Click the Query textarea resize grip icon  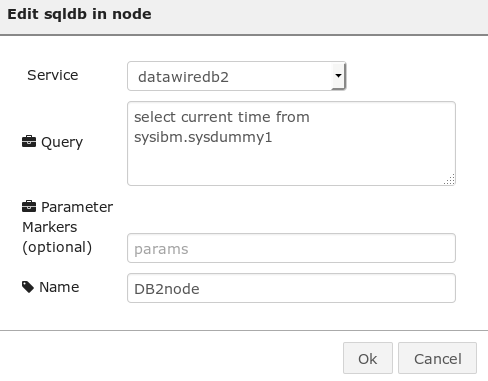450,180
